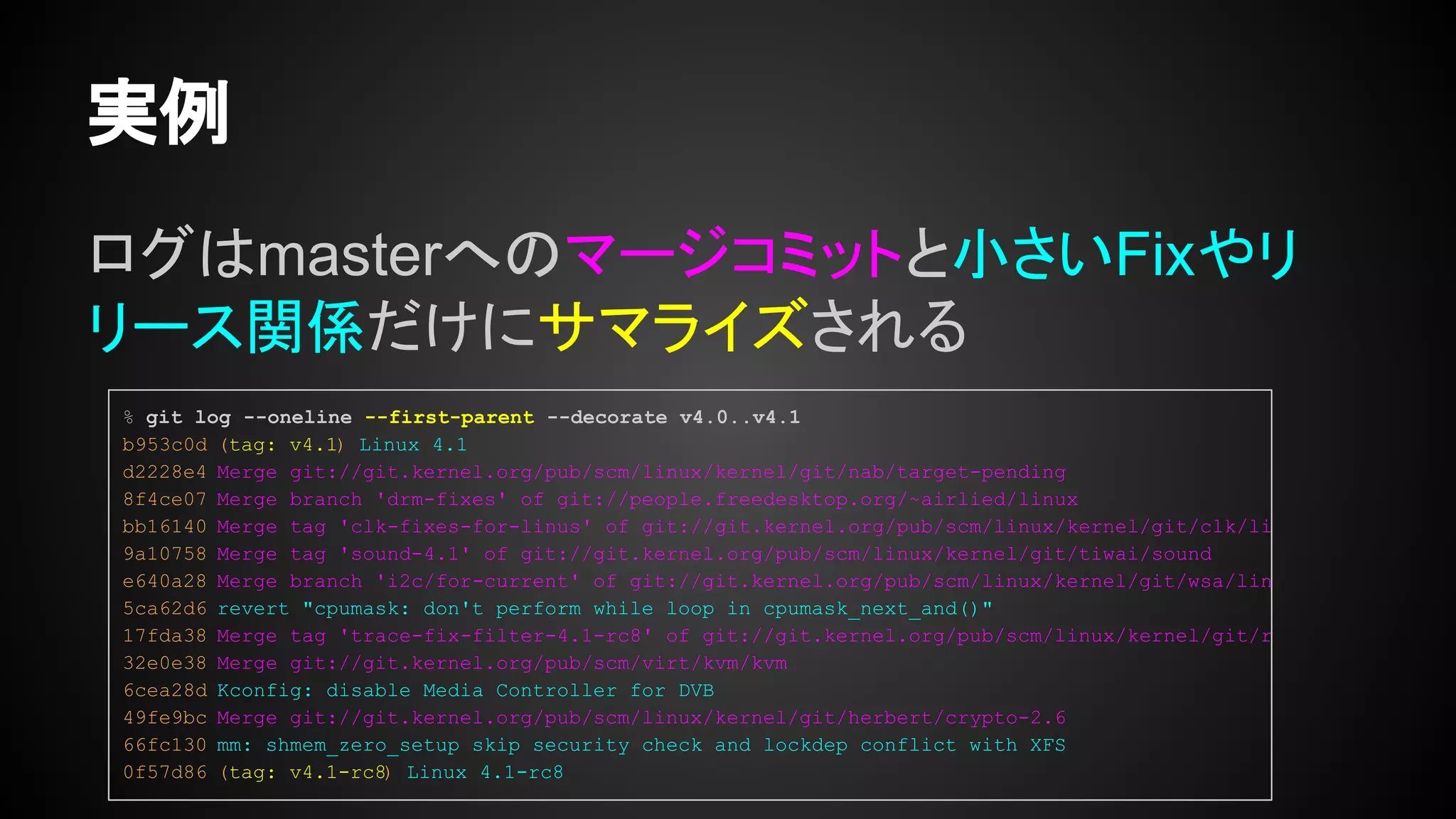Click commit hash e640a28

tap(165, 582)
